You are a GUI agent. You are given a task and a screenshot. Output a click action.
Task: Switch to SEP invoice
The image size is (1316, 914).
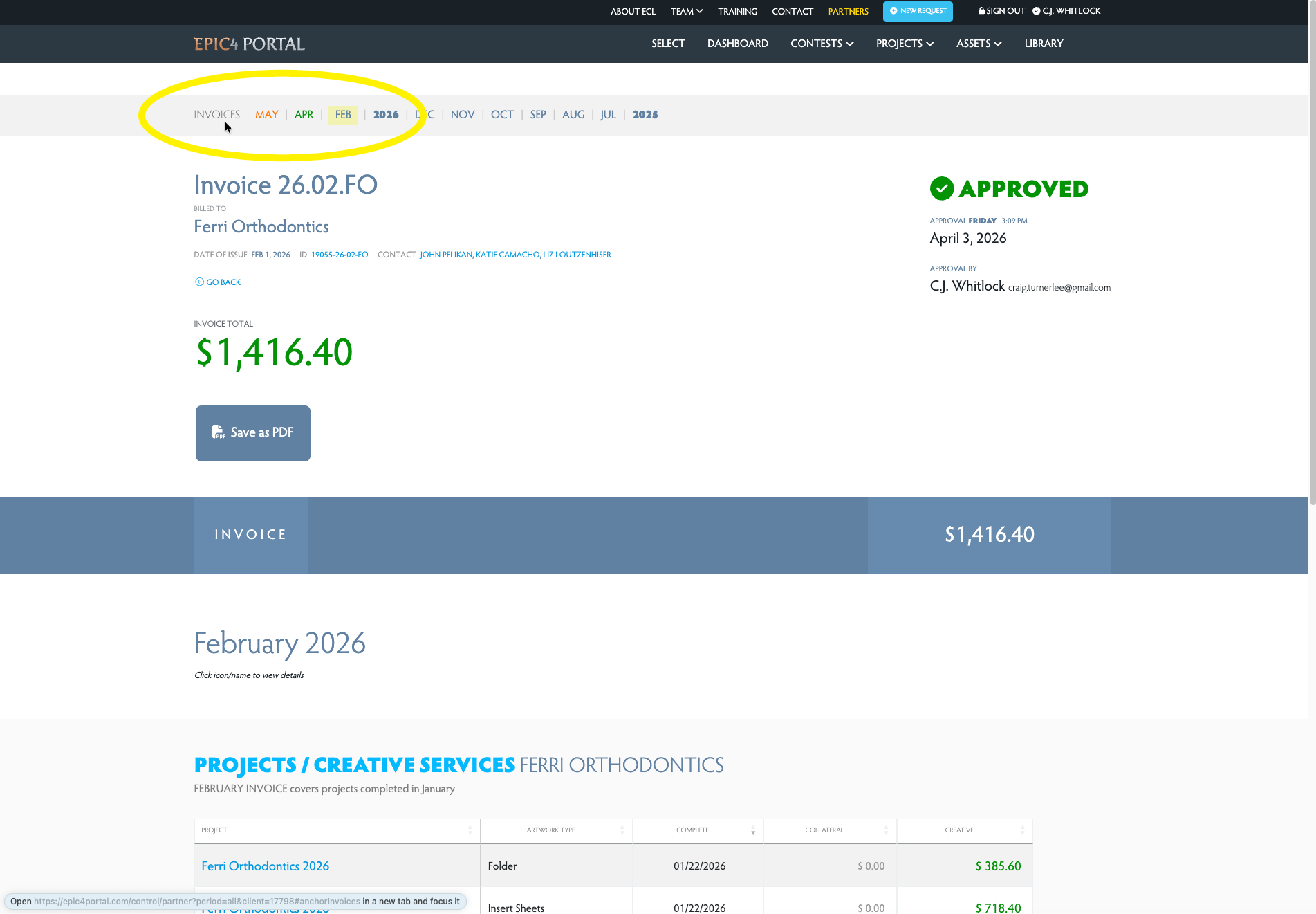tap(538, 115)
